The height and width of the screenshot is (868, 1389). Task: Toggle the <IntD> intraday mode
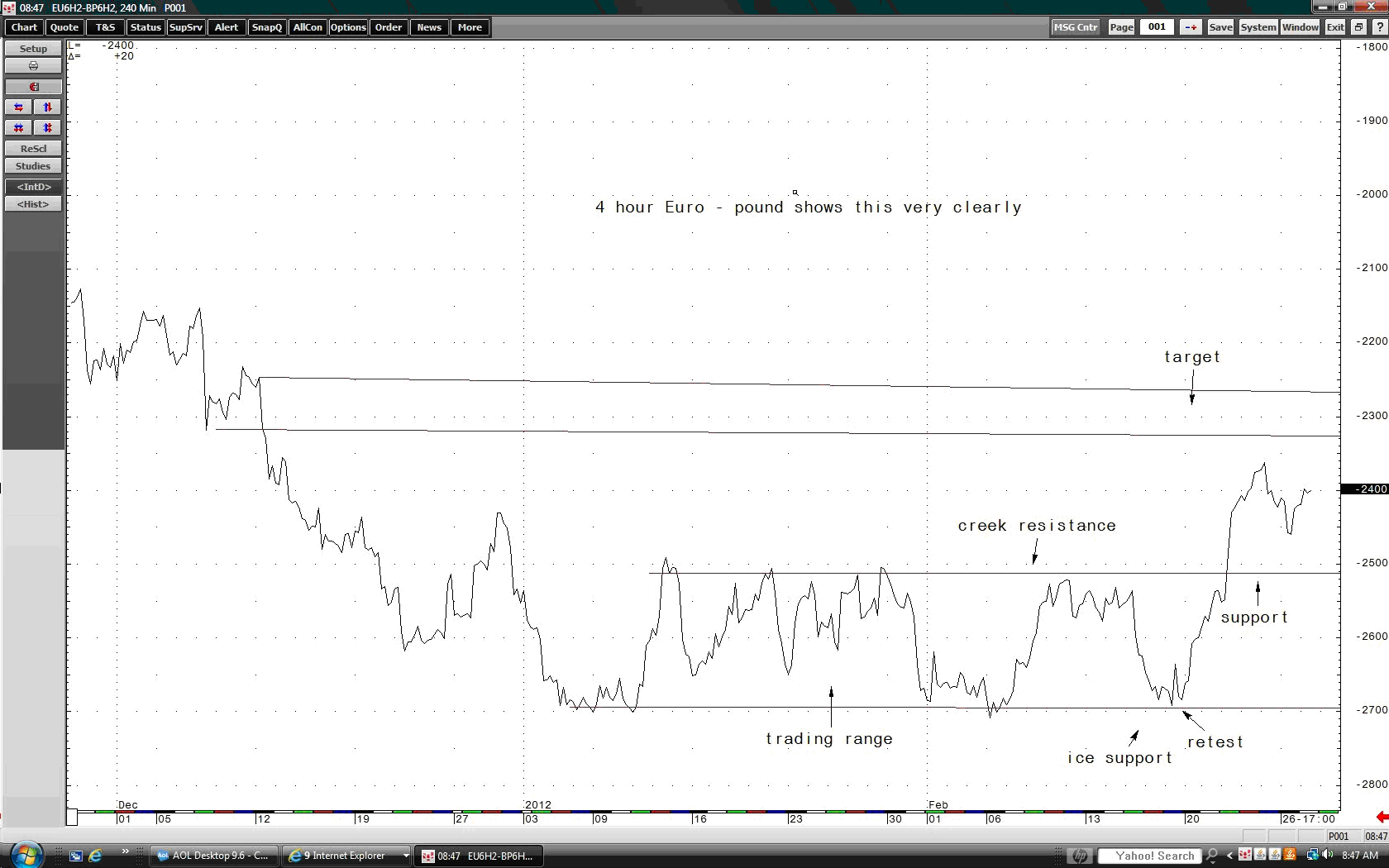pyautogui.click(x=33, y=187)
